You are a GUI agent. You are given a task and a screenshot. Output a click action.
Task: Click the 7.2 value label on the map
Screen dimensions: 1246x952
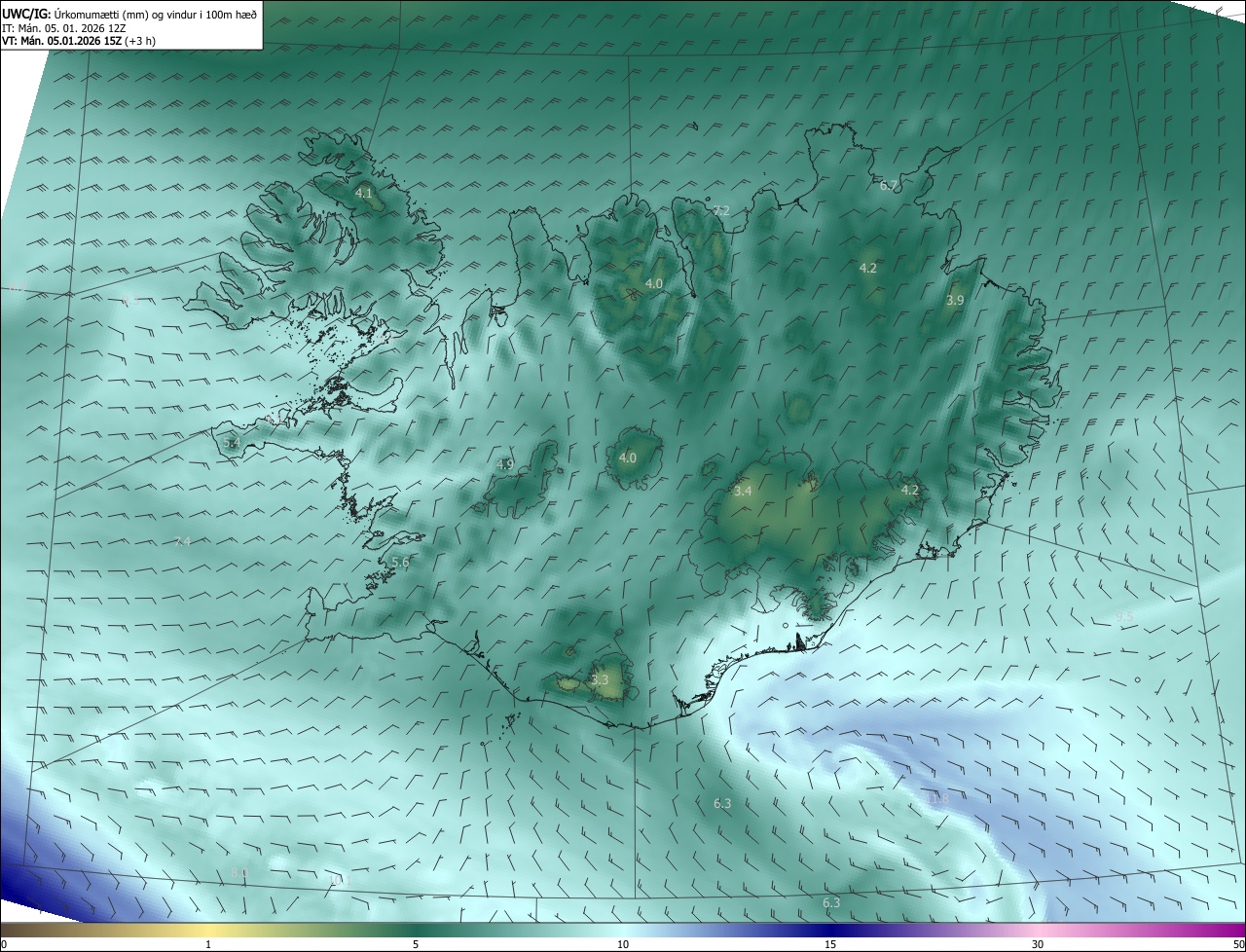pyautogui.click(x=721, y=210)
